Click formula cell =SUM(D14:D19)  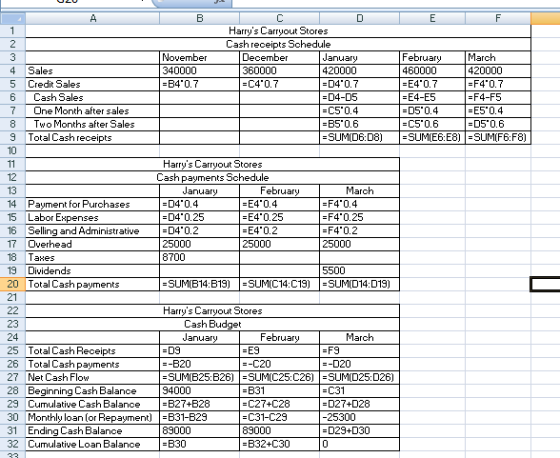pyautogui.click(x=359, y=284)
